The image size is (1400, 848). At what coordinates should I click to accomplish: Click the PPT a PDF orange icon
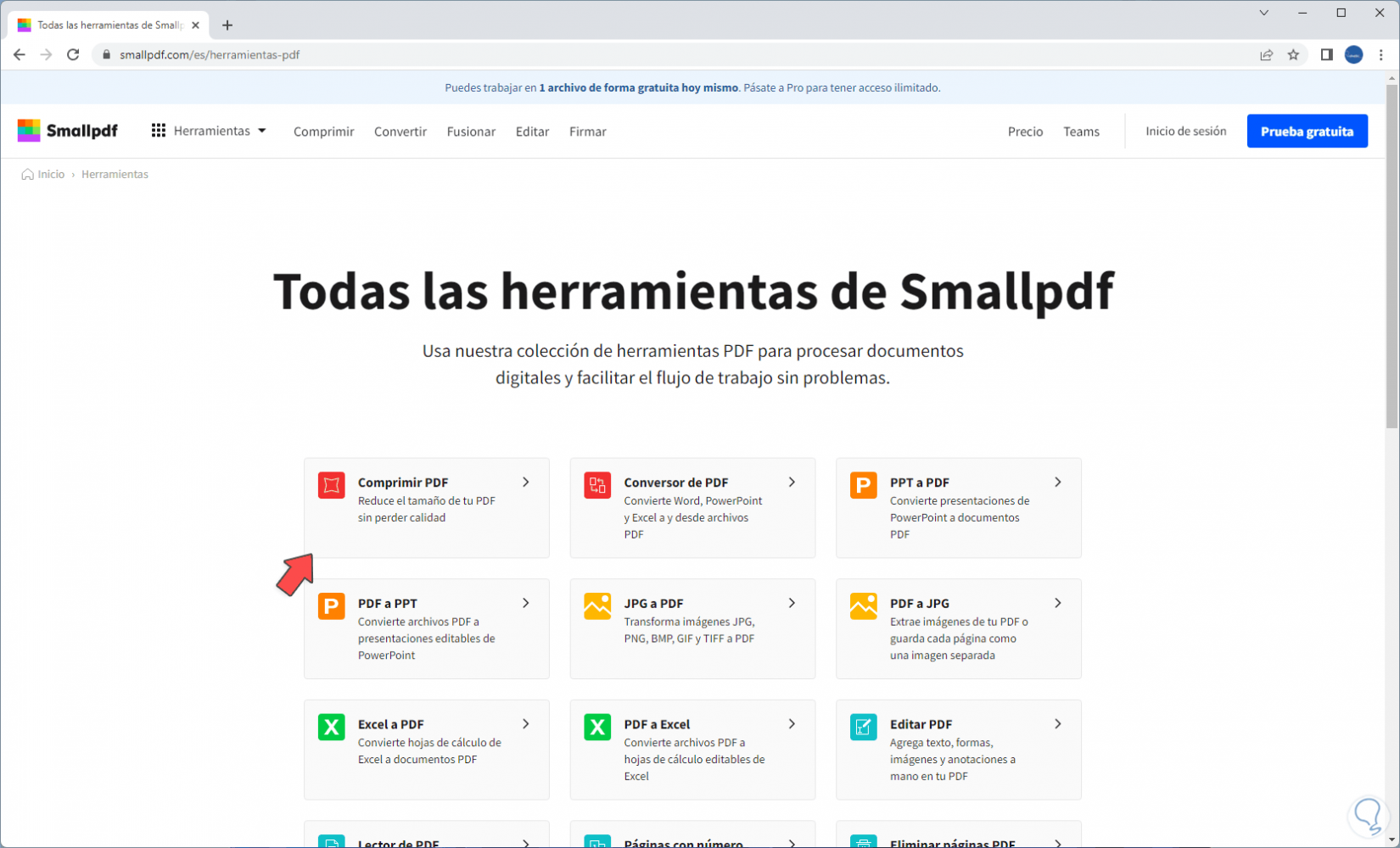[864, 485]
